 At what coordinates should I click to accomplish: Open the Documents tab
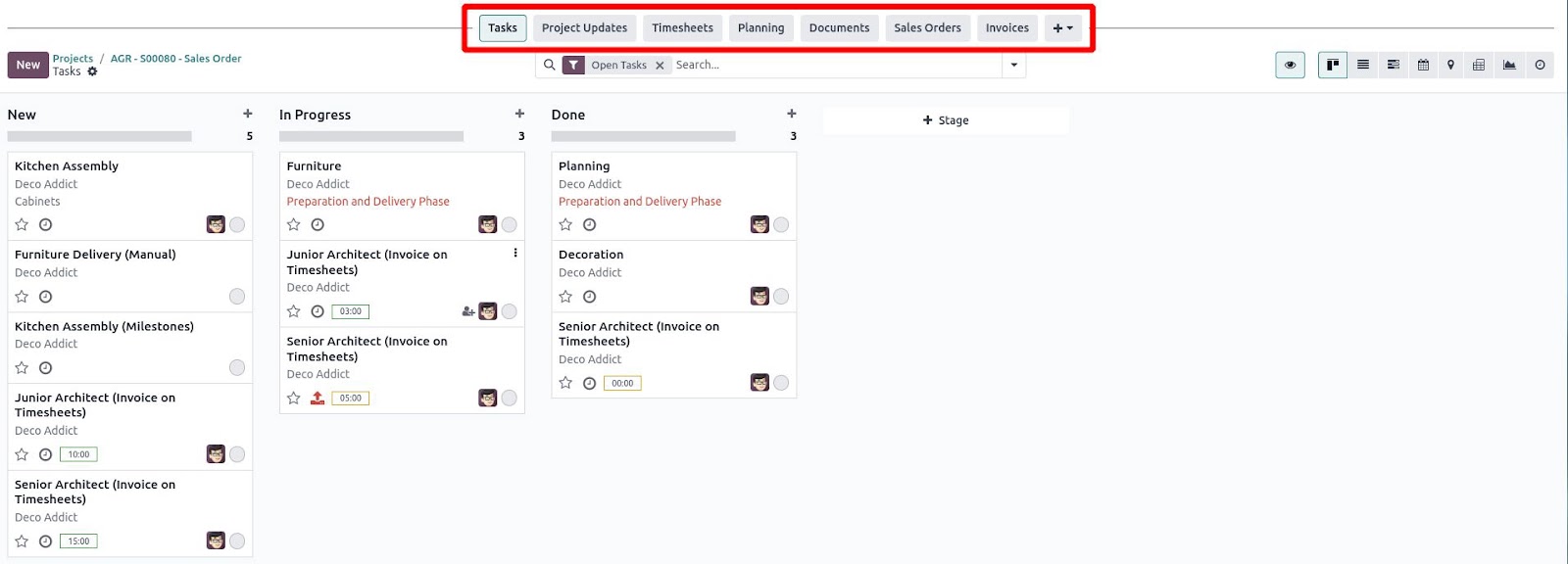pos(840,28)
